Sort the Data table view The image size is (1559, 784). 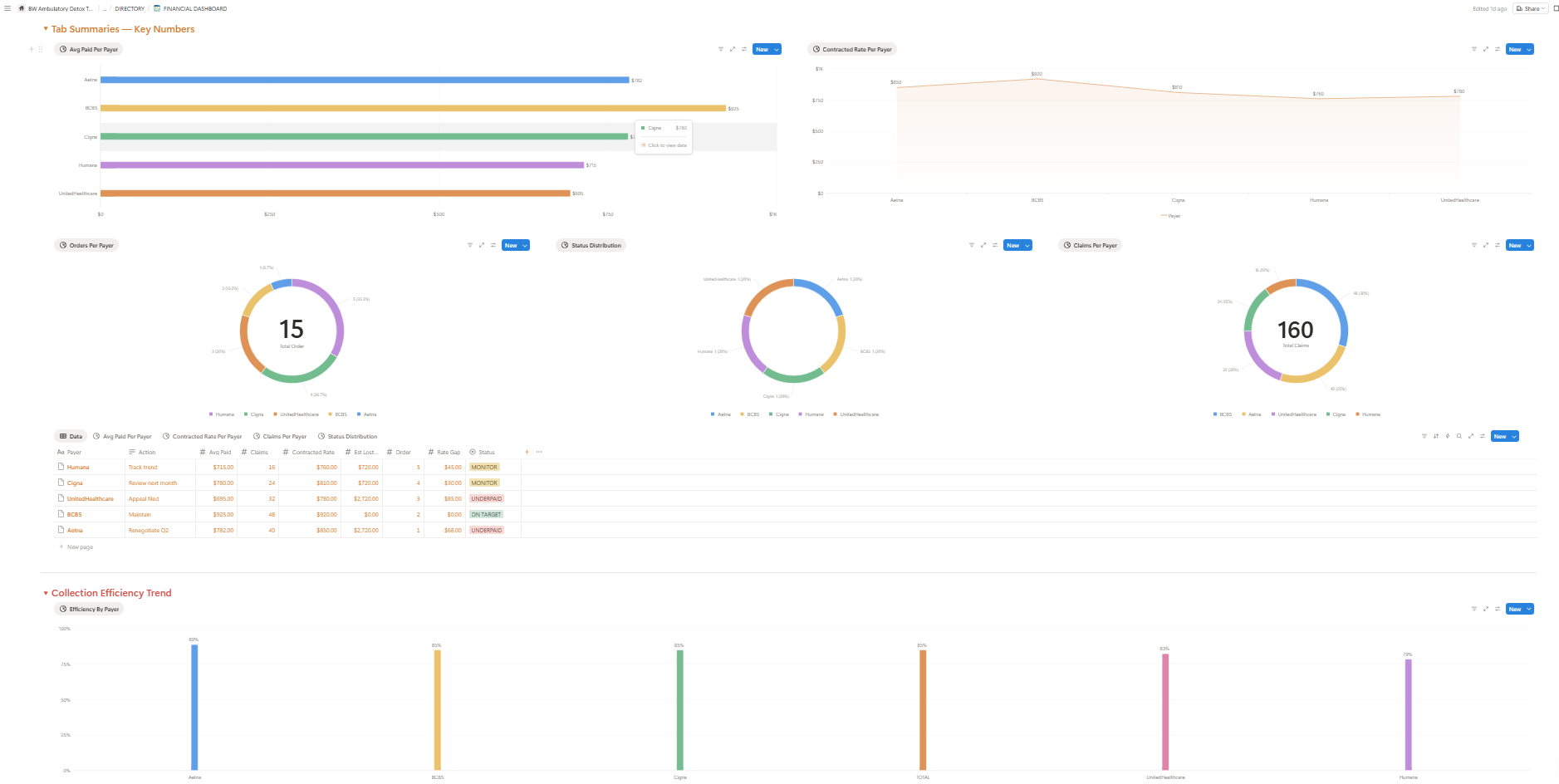click(1436, 436)
